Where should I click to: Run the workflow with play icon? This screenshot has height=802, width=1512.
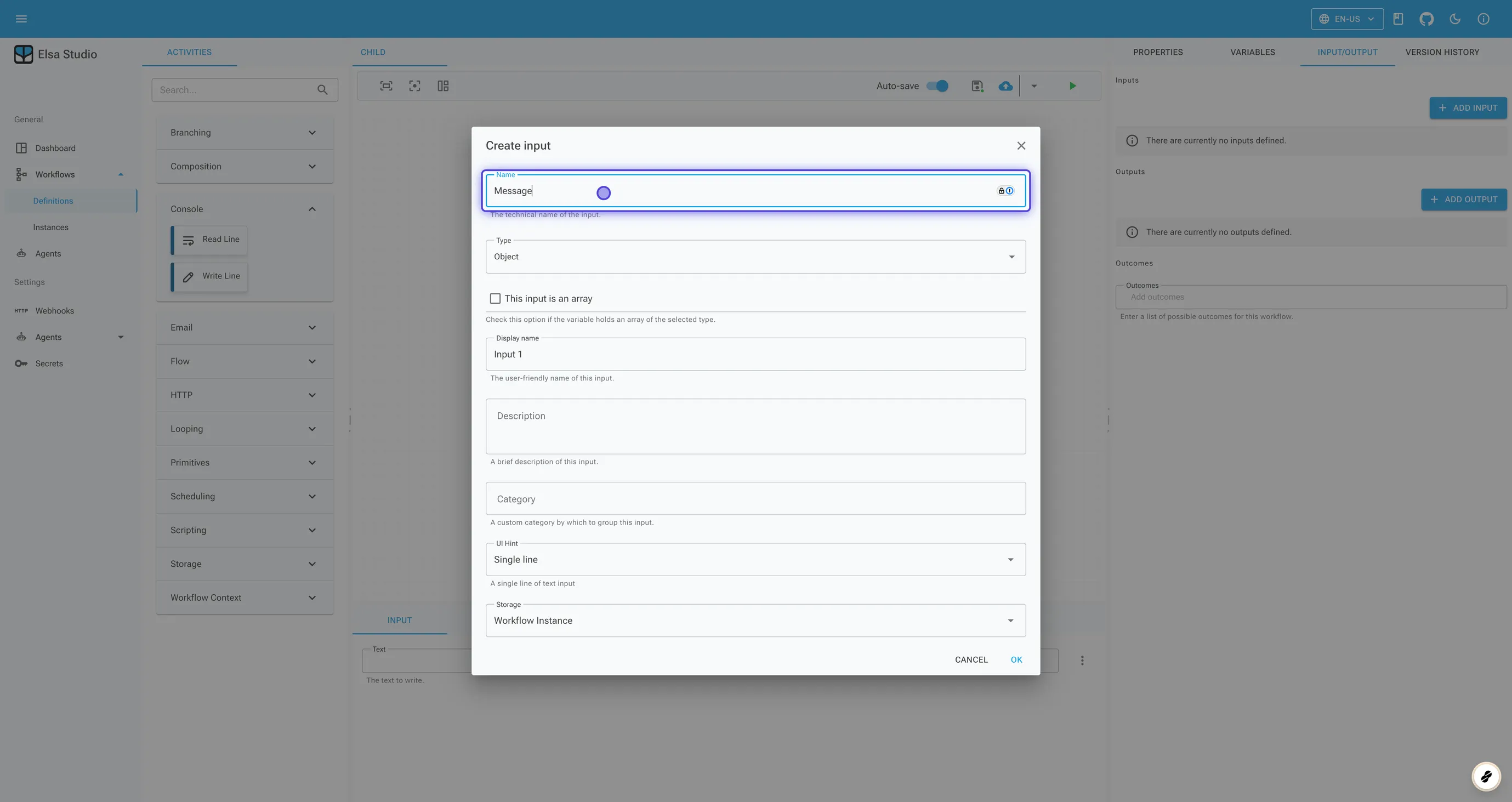(1072, 86)
